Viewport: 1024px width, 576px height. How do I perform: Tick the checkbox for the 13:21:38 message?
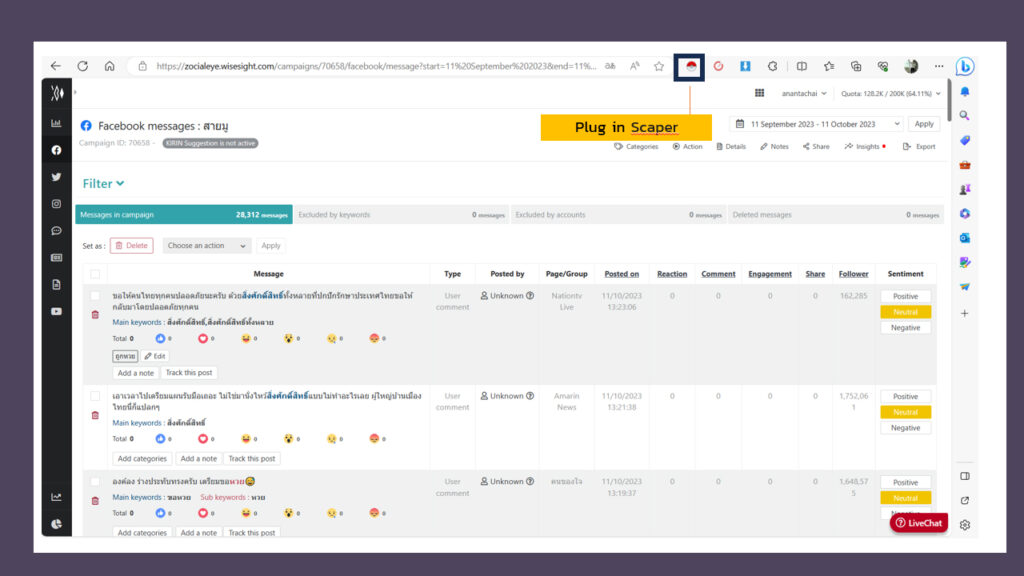pos(95,396)
